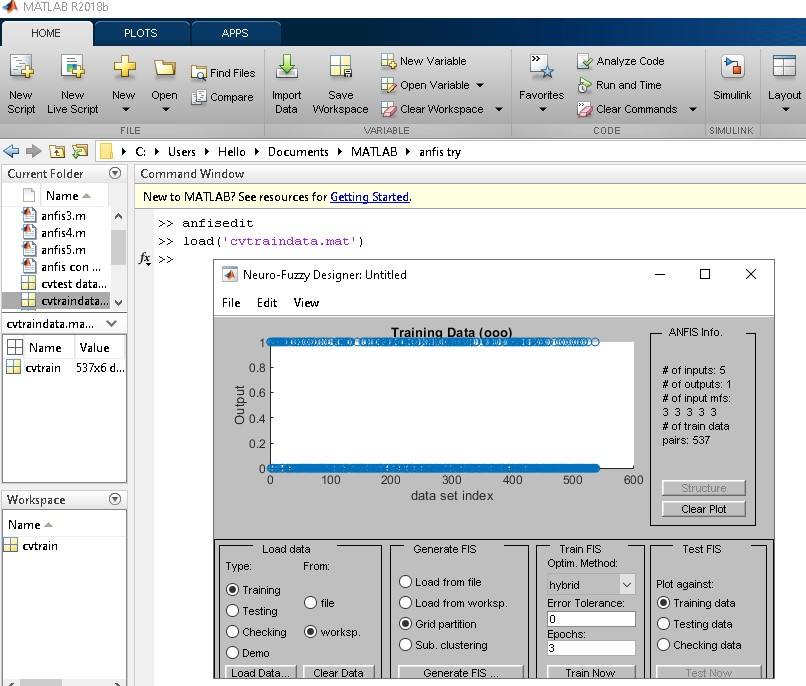The height and width of the screenshot is (686, 806).
Task: Click the Train Now button
Action: tap(591, 673)
